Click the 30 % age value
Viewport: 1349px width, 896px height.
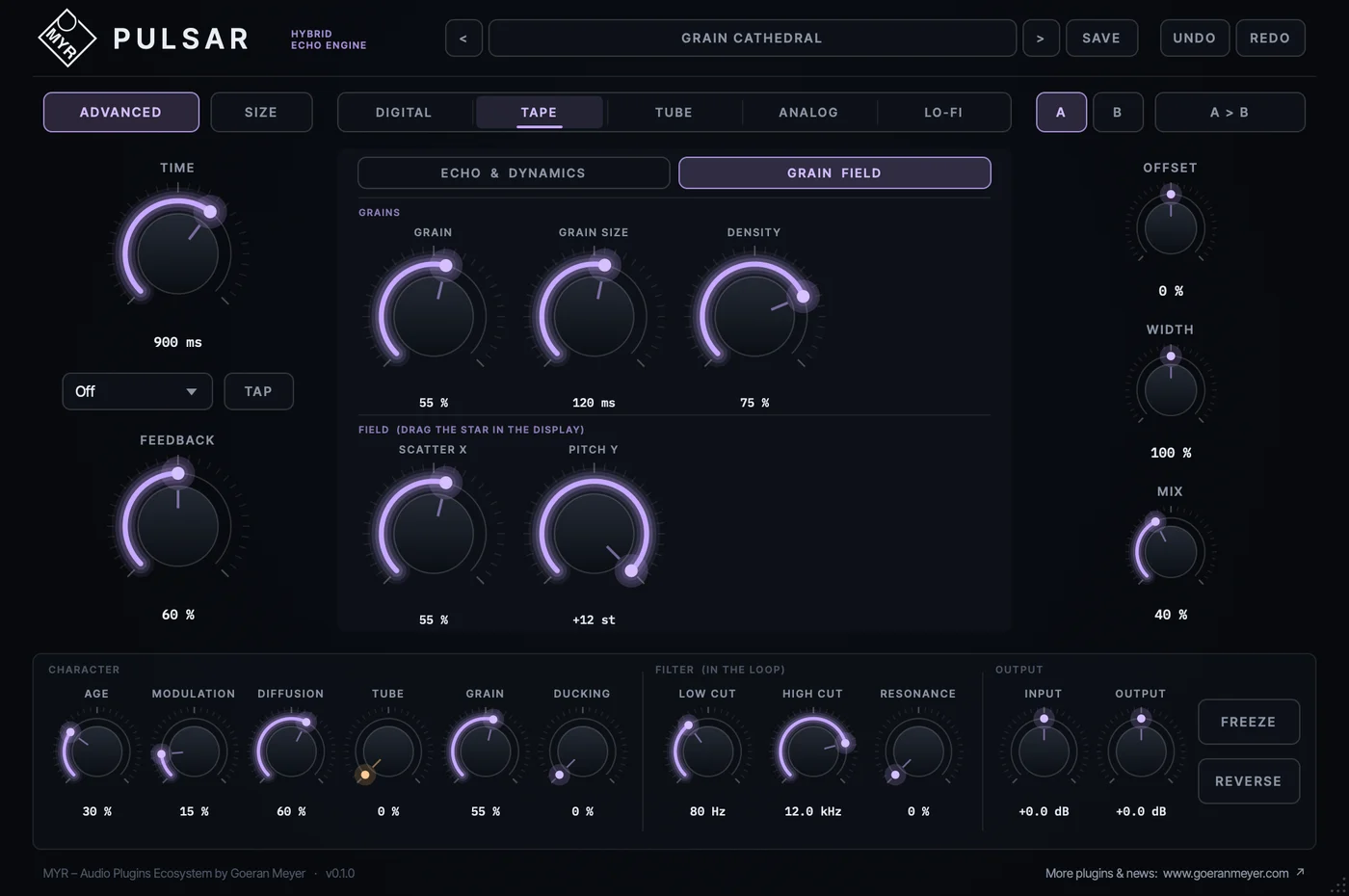(96, 811)
